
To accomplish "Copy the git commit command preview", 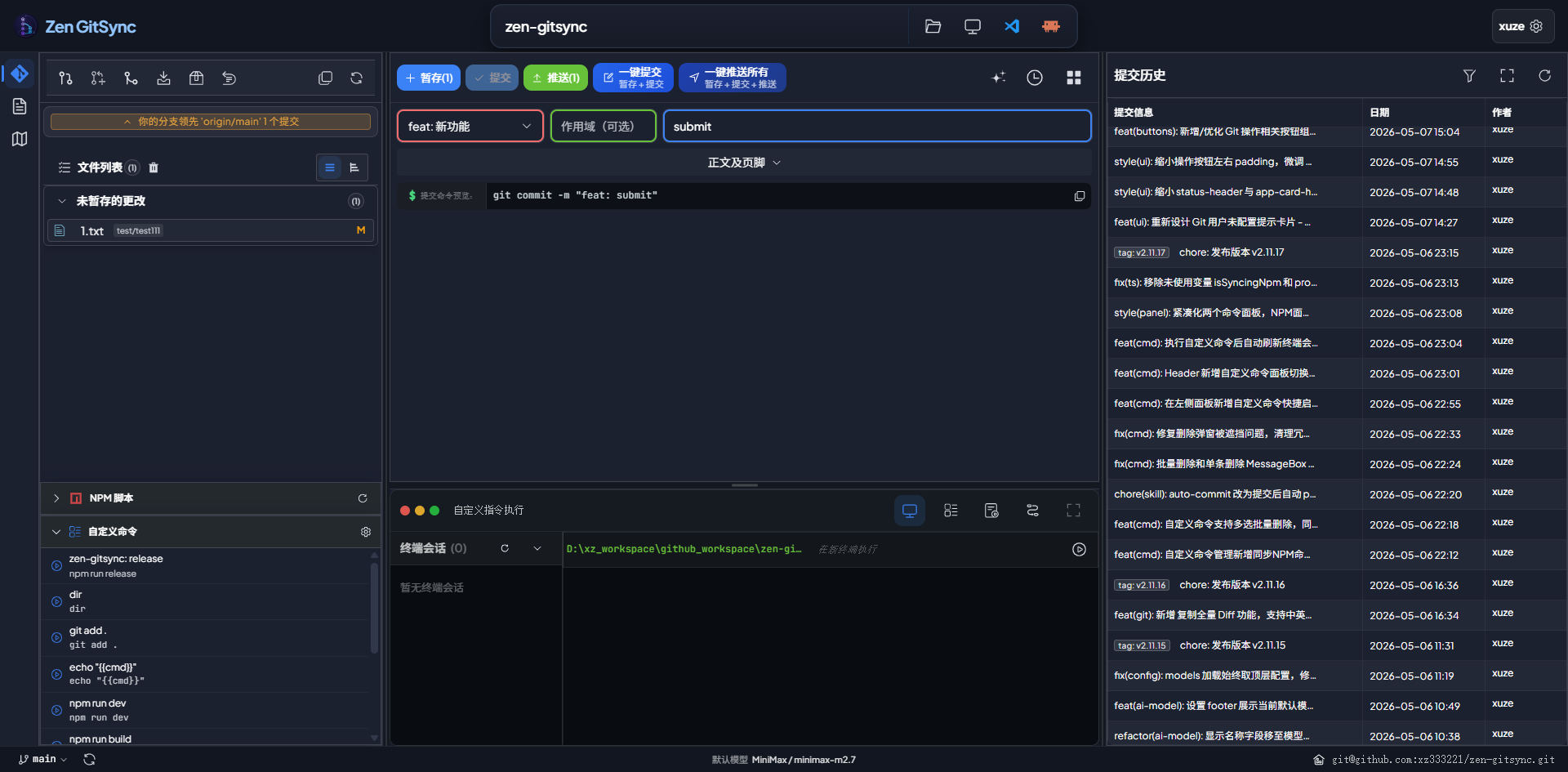I will [1079, 196].
